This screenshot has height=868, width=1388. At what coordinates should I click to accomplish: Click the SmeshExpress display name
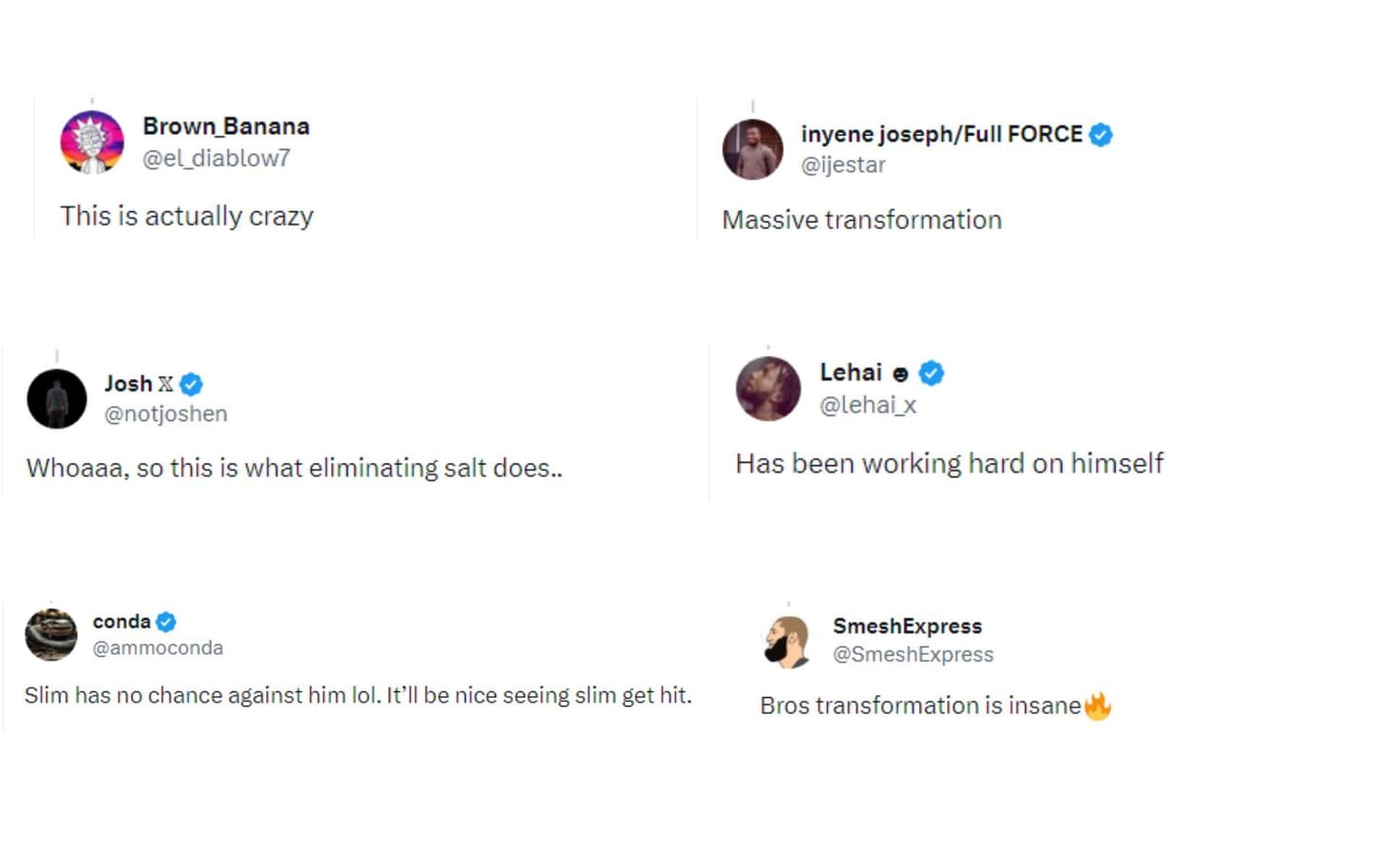[x=906, y=626]
